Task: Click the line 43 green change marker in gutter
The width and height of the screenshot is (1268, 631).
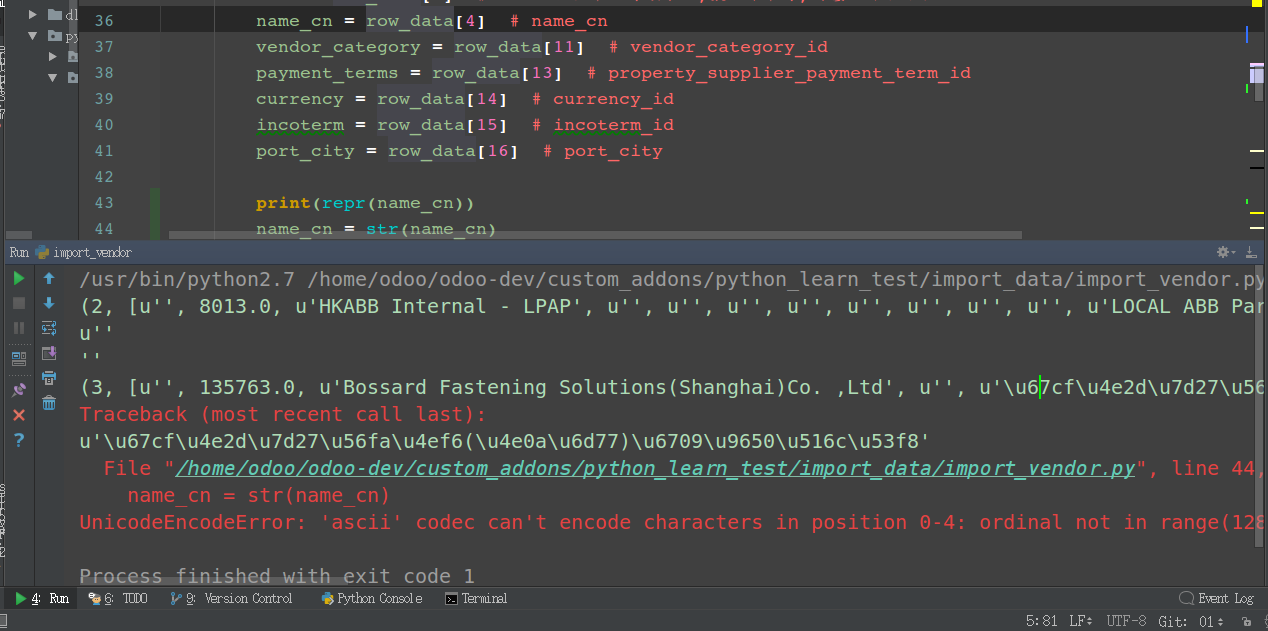Action: click(x=155, y=203)
